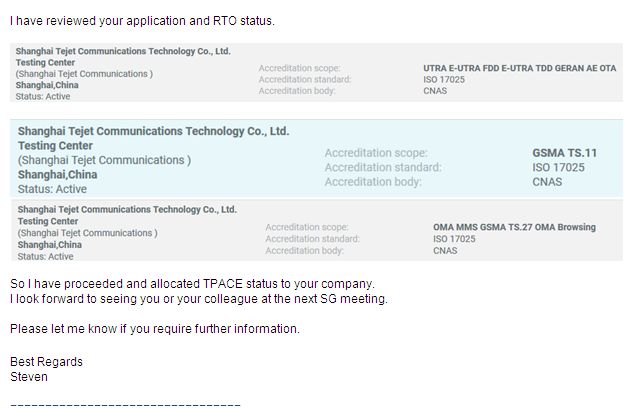Click 'Status: Active' in the OMA MMS card
Viewport: 633px width, 408px height.
(45, 256)
